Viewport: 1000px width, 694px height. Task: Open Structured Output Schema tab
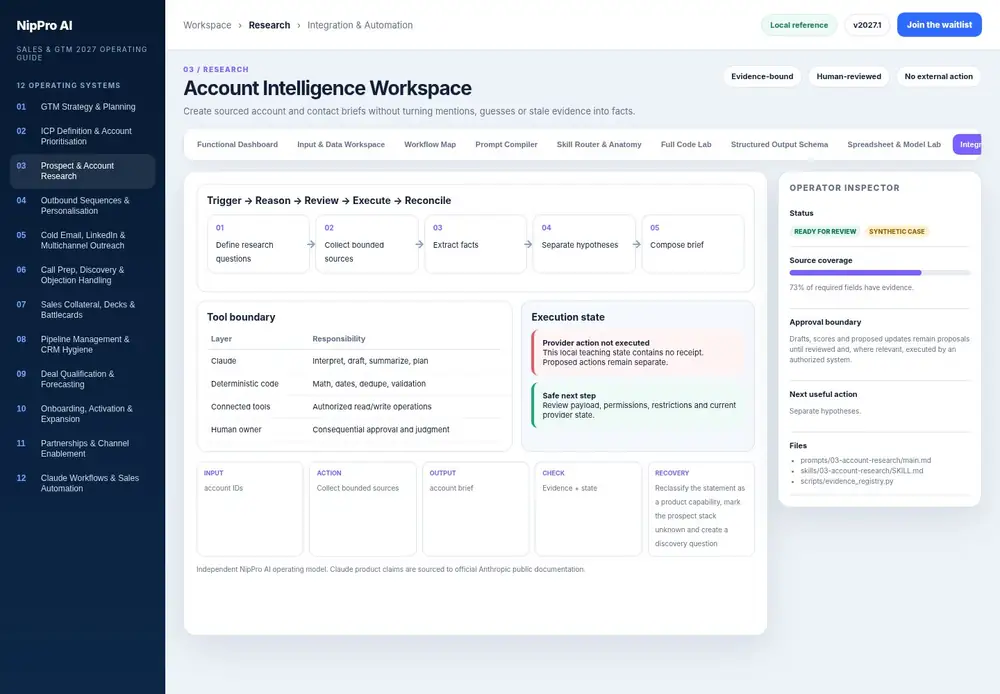779,144
